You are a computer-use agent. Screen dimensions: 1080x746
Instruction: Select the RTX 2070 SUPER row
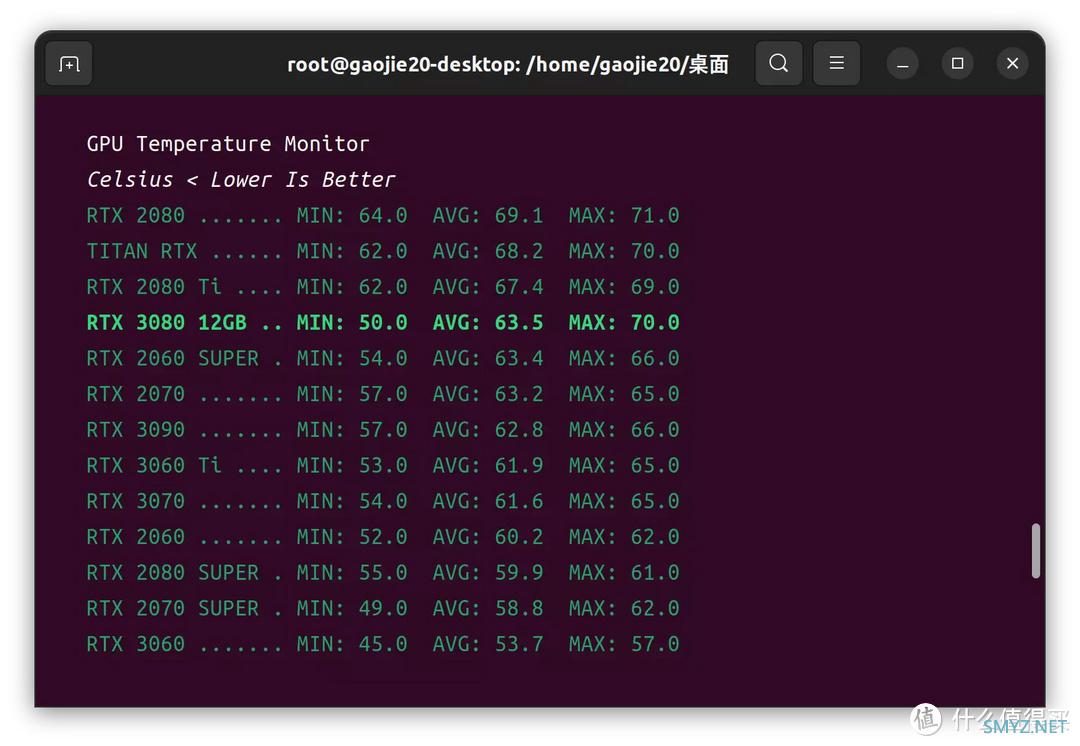click(x=383, y=609)
